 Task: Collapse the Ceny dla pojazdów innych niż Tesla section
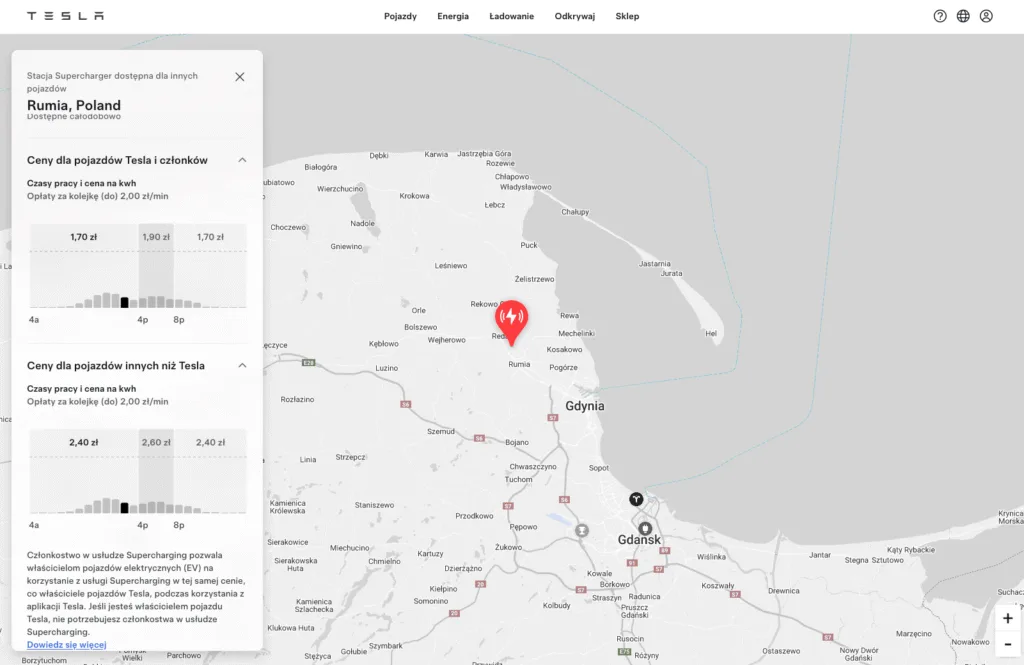coord(241,365)
